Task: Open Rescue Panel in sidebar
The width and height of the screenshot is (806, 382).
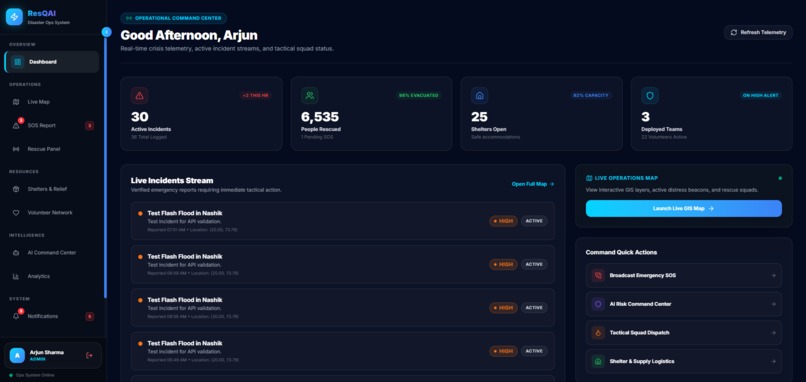Action: [x=51, y=149]
